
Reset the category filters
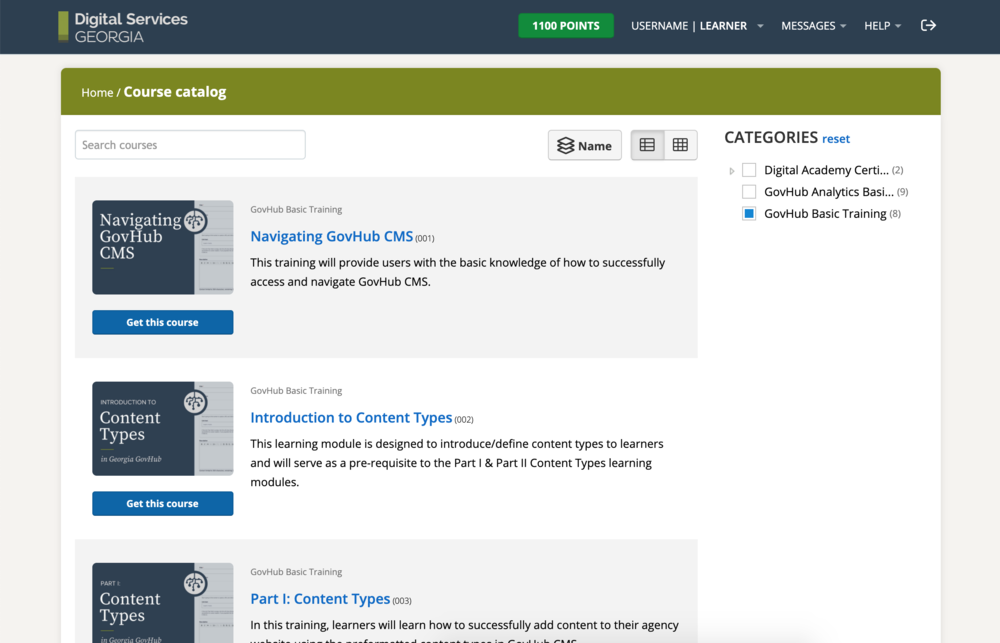click(x=836, y=138)
